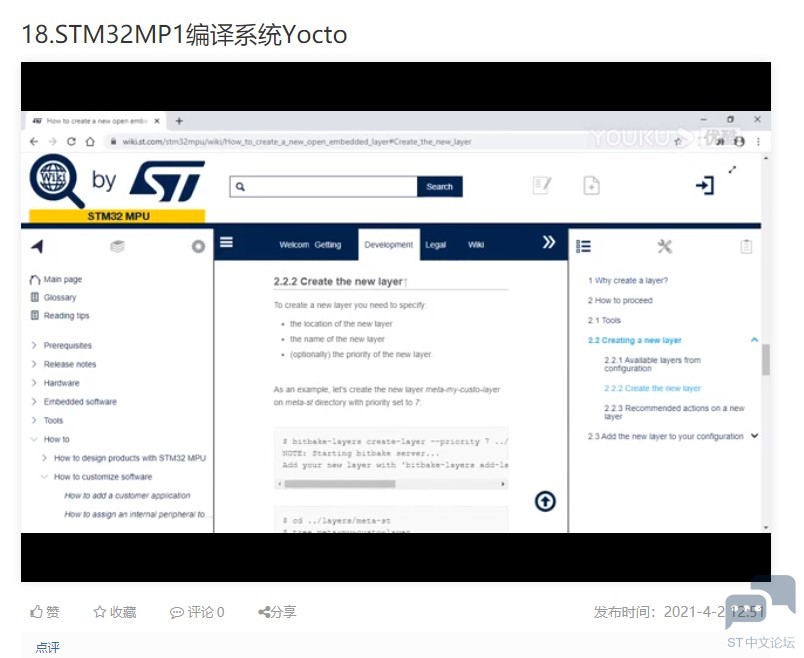Open Main page link
Screen dimensions: 804x658
pos(63,279)
